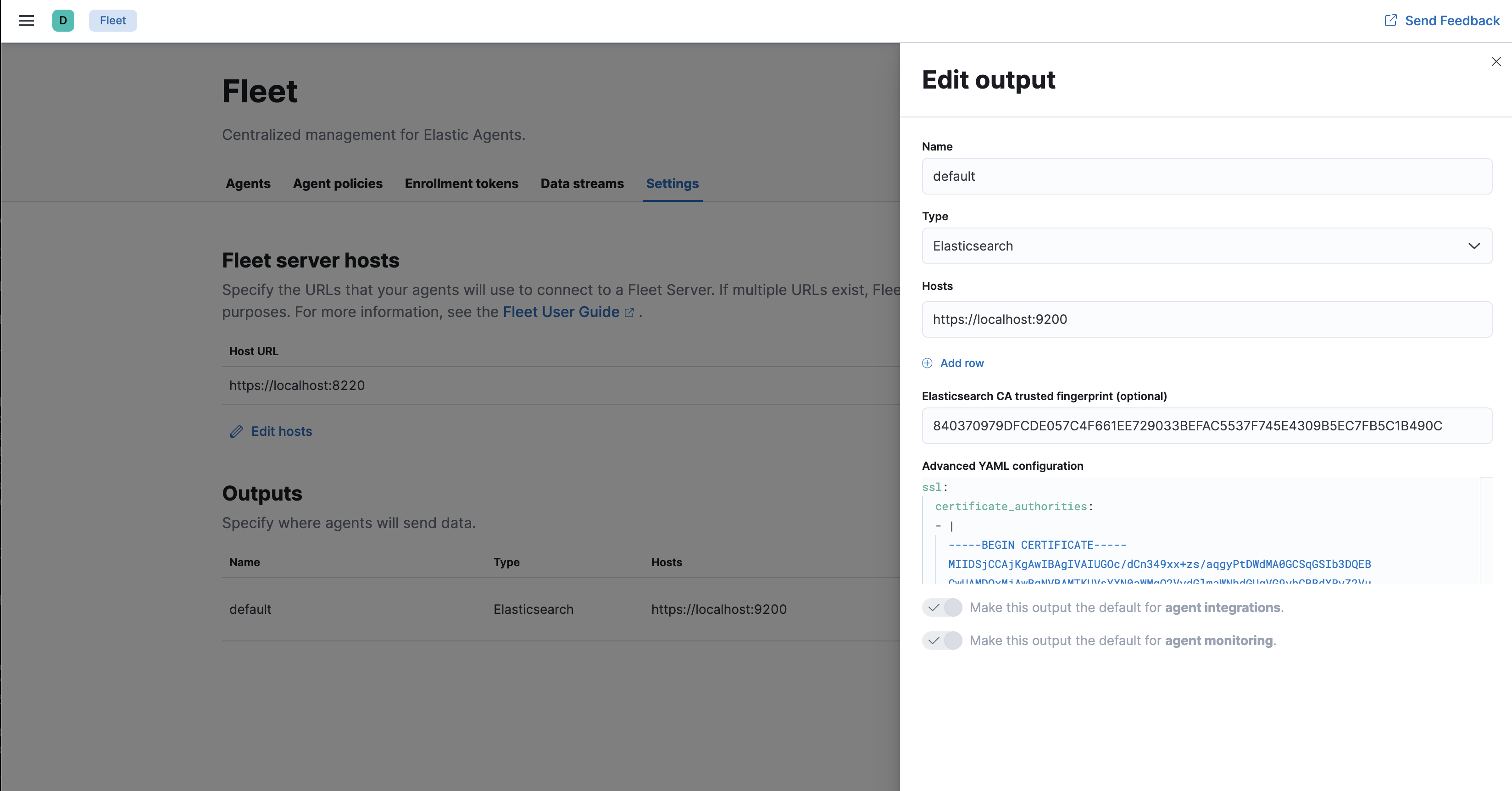Viewport: 1512px width, 791px height.
Task: Click the Fleet breadcrumb badge
Action: coord(113,21)
